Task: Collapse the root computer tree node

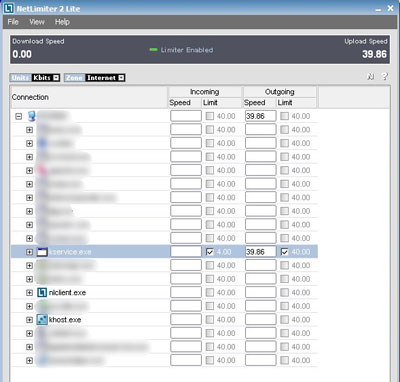Action: point(19,116)
